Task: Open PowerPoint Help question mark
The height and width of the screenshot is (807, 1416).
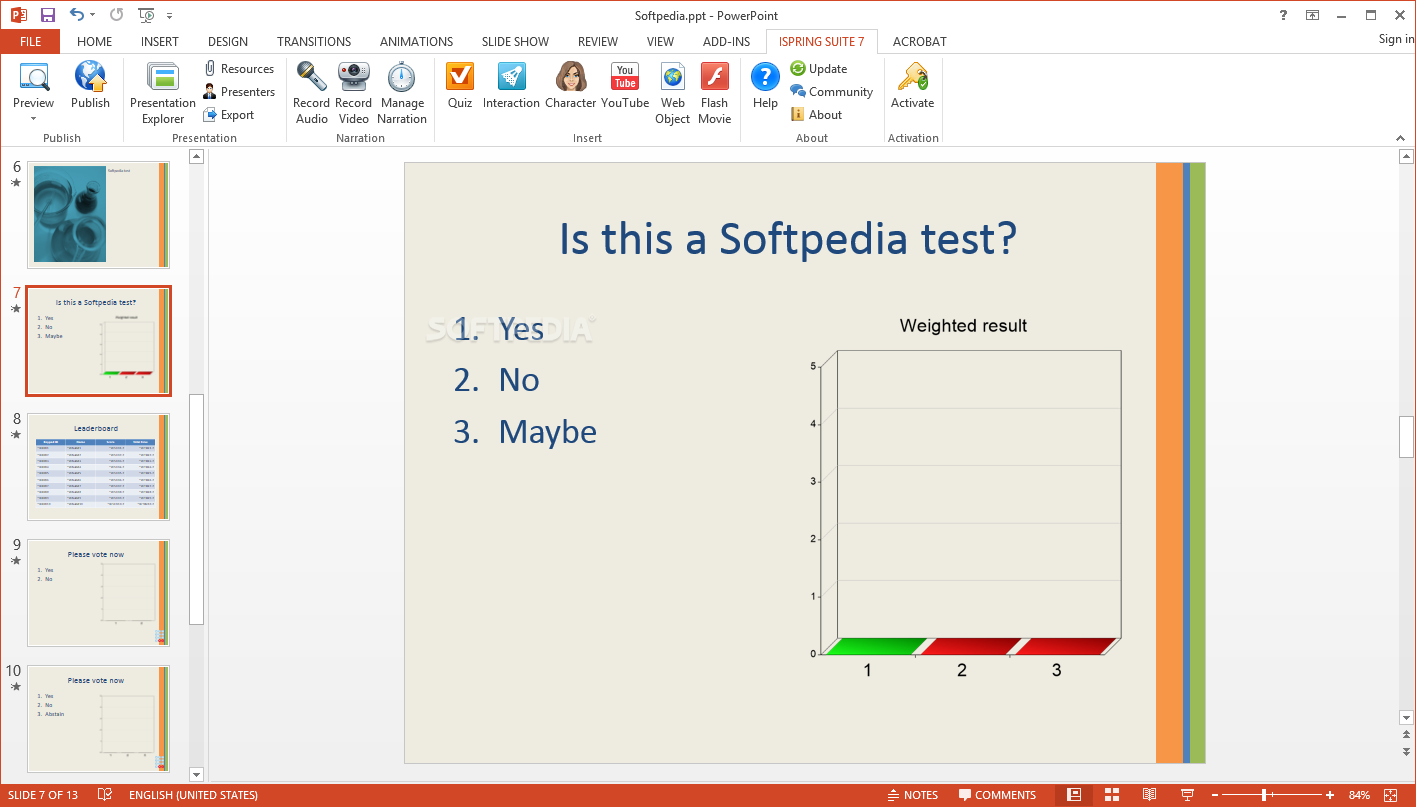Action: tap(1284, 15)
